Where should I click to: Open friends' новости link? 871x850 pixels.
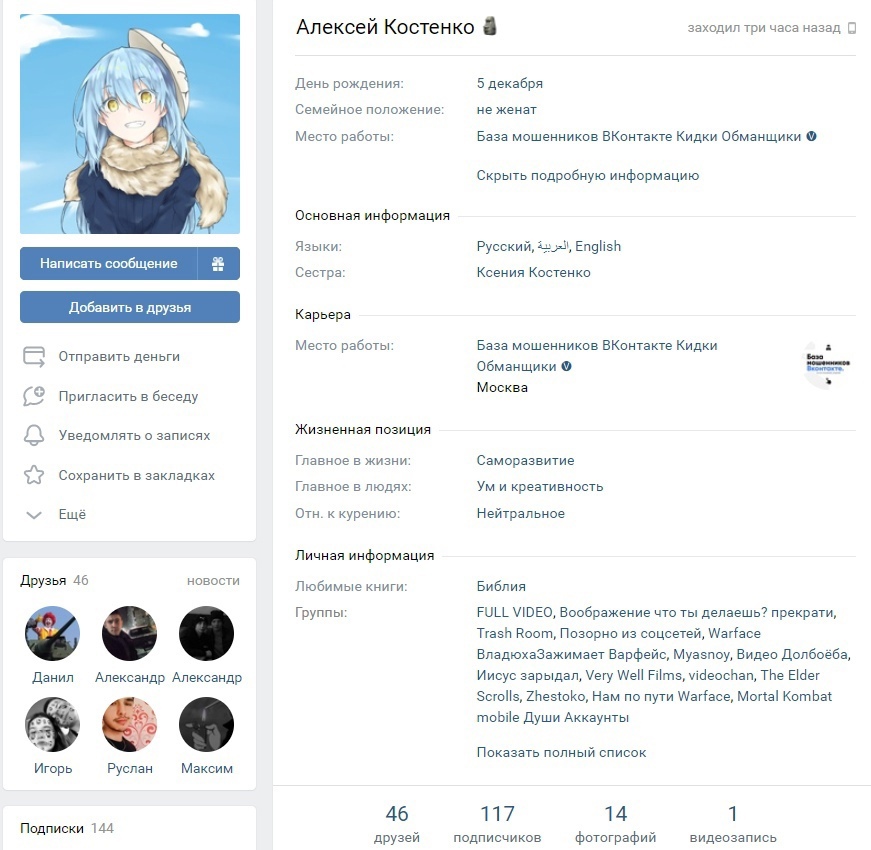213,581
